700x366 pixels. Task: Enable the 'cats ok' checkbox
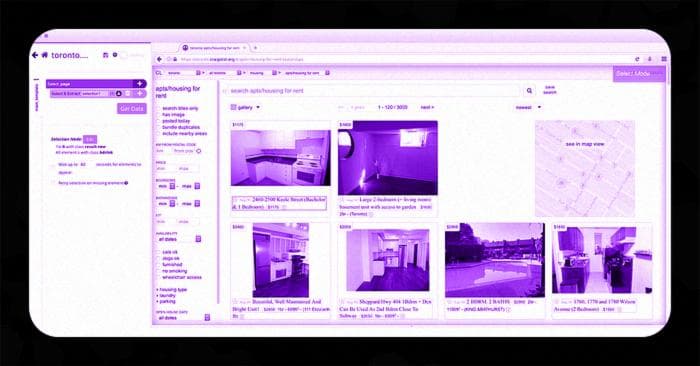[x=158, y=252]
